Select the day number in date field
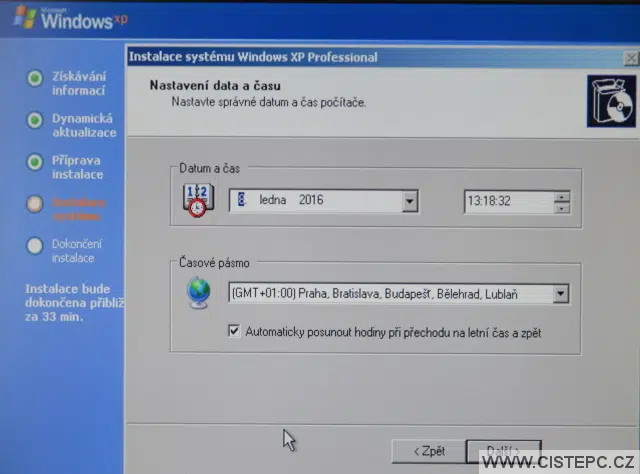 pyautogui.click(x=241, y=201)
